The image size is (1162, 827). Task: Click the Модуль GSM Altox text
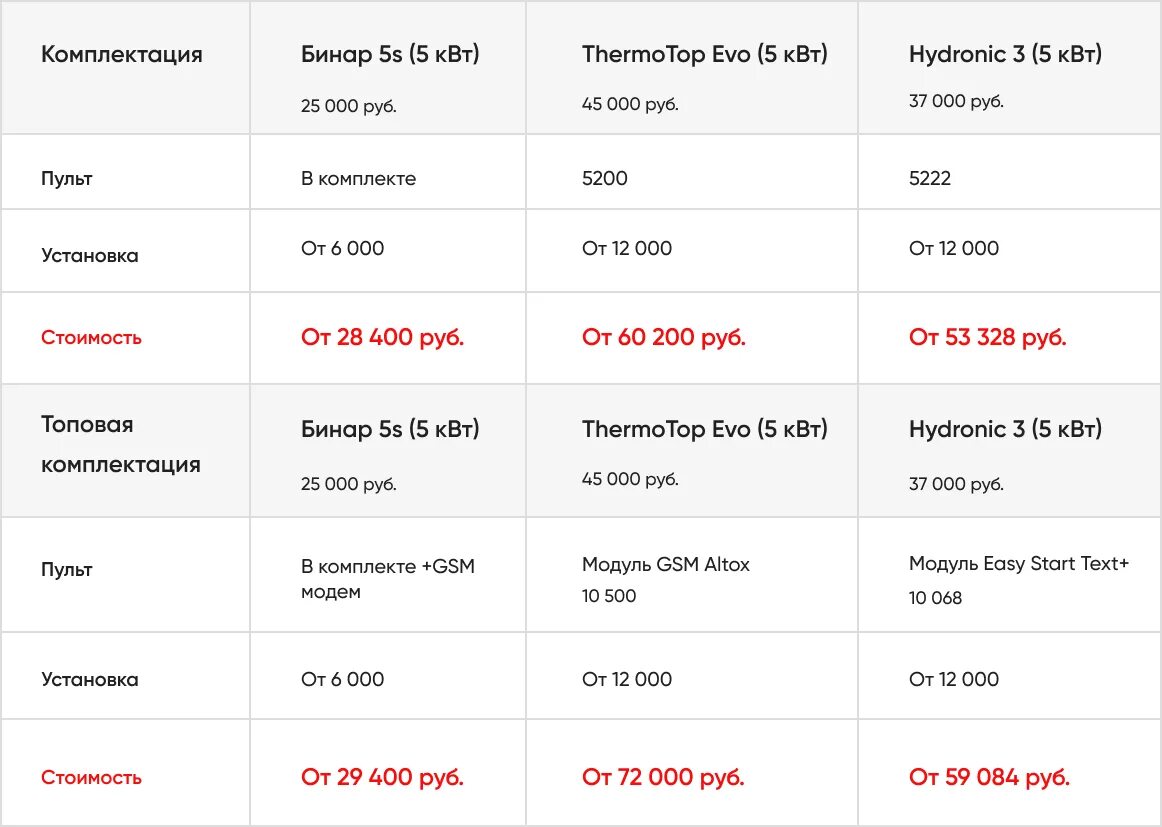tap(665, 565)
